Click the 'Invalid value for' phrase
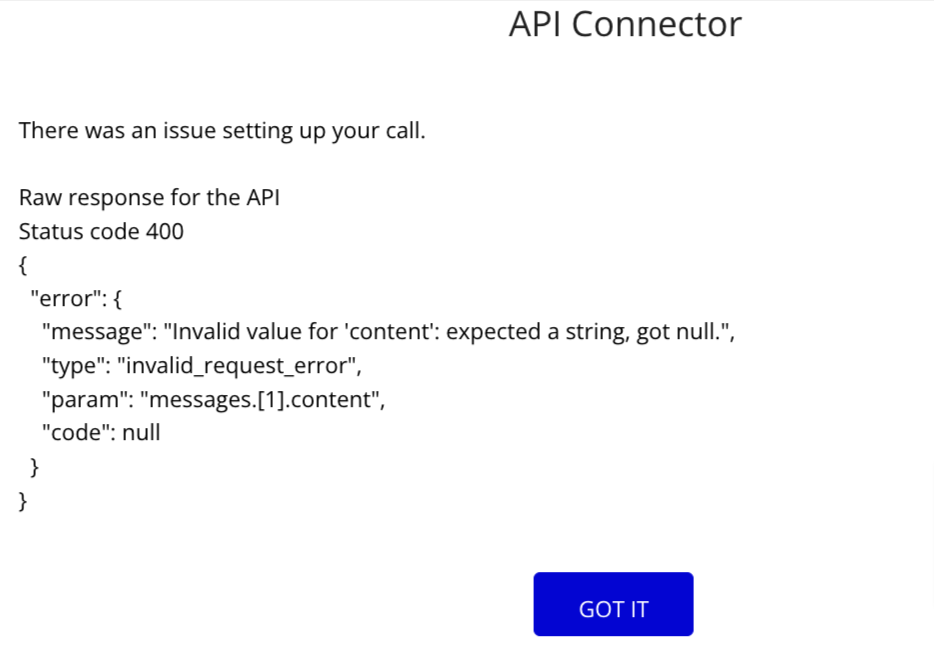The width and height of the screenshot is (934, 648). (254, 332)
